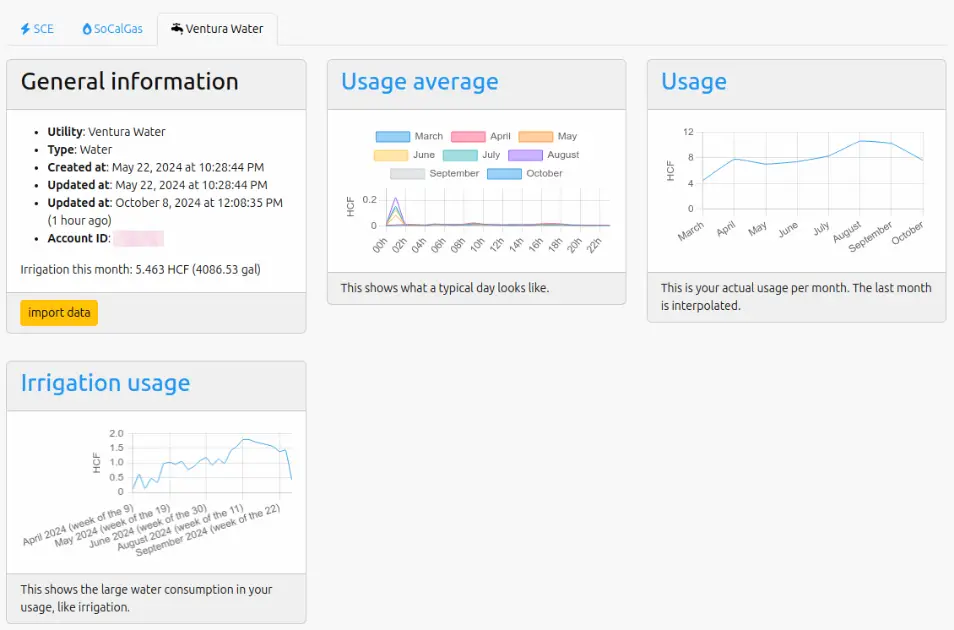Toggle the June legend swatch
This screenshot has height=630, width=954.
(x=391, y=155)
